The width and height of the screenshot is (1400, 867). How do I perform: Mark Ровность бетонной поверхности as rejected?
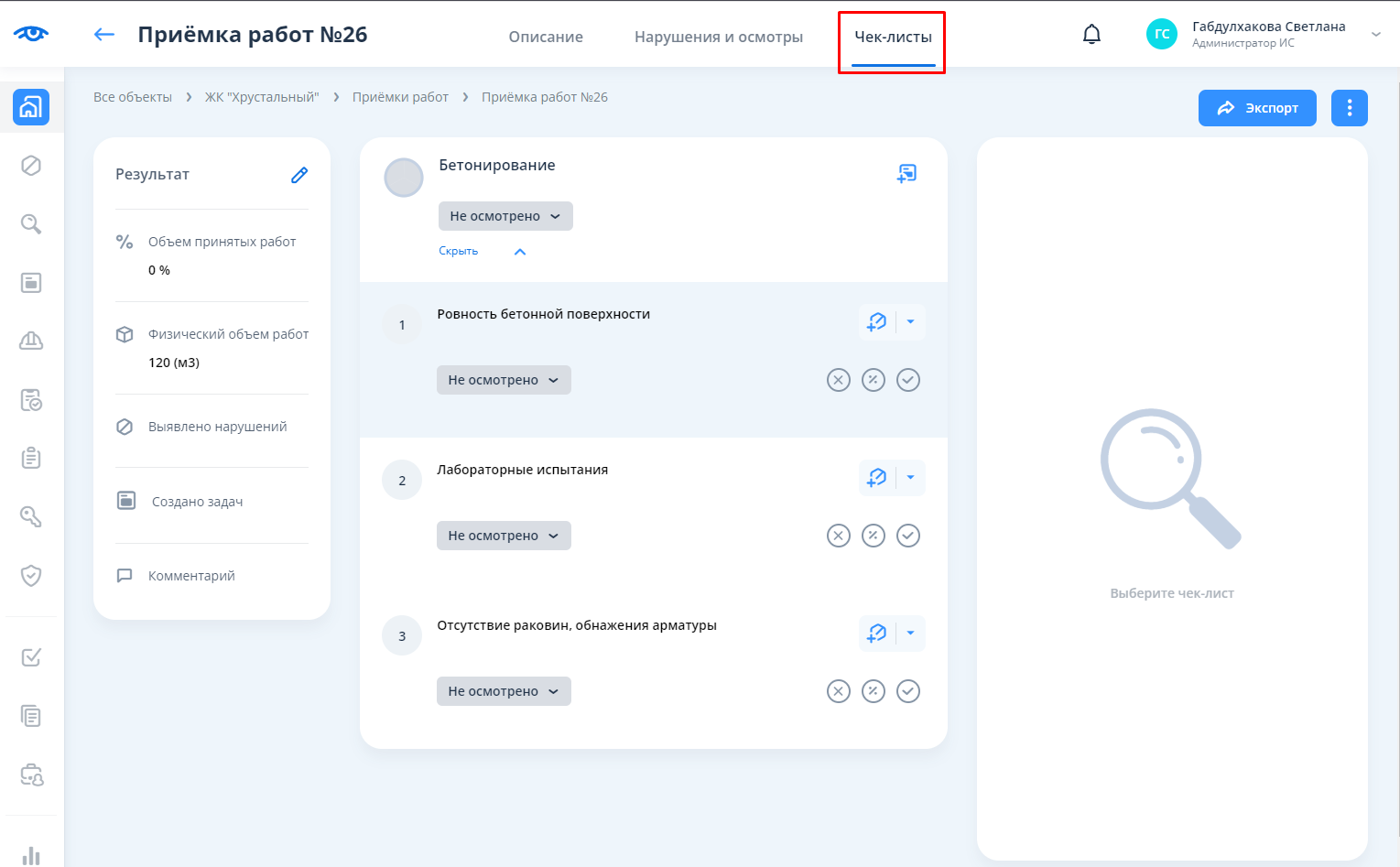pos(838,380)
